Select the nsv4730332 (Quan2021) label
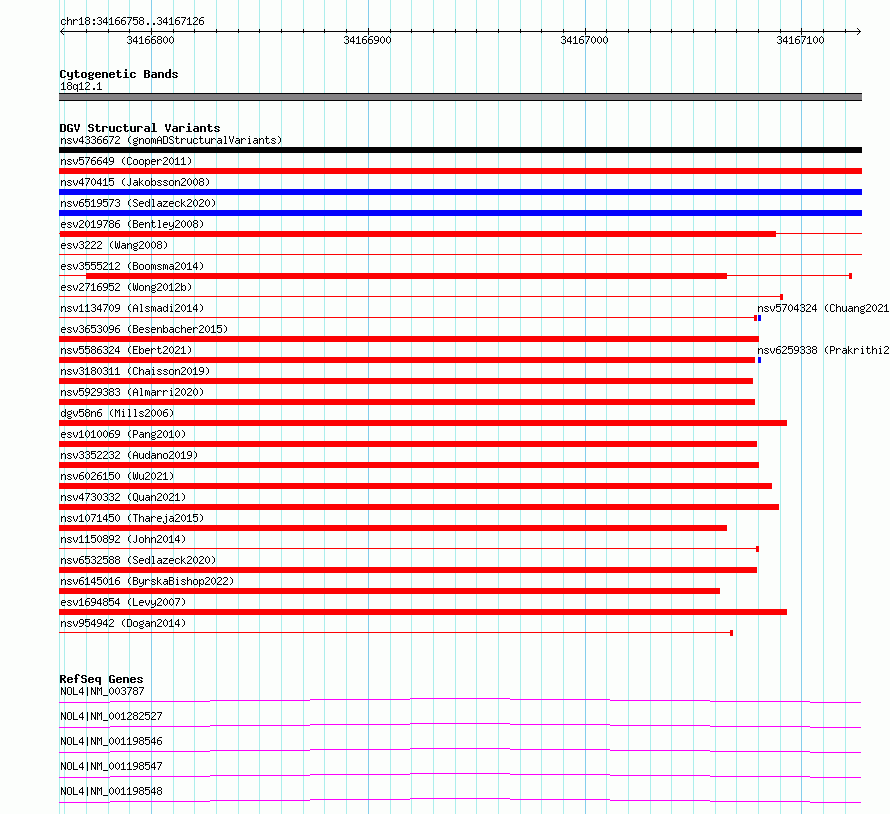 pos(123,497)
